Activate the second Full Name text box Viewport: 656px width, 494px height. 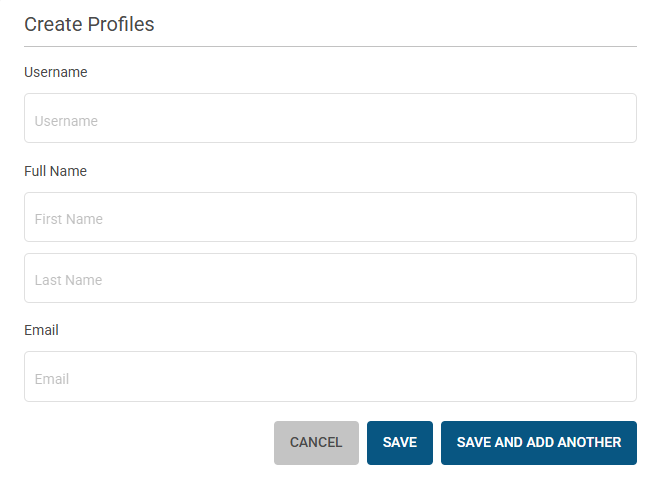coord(330,278)
